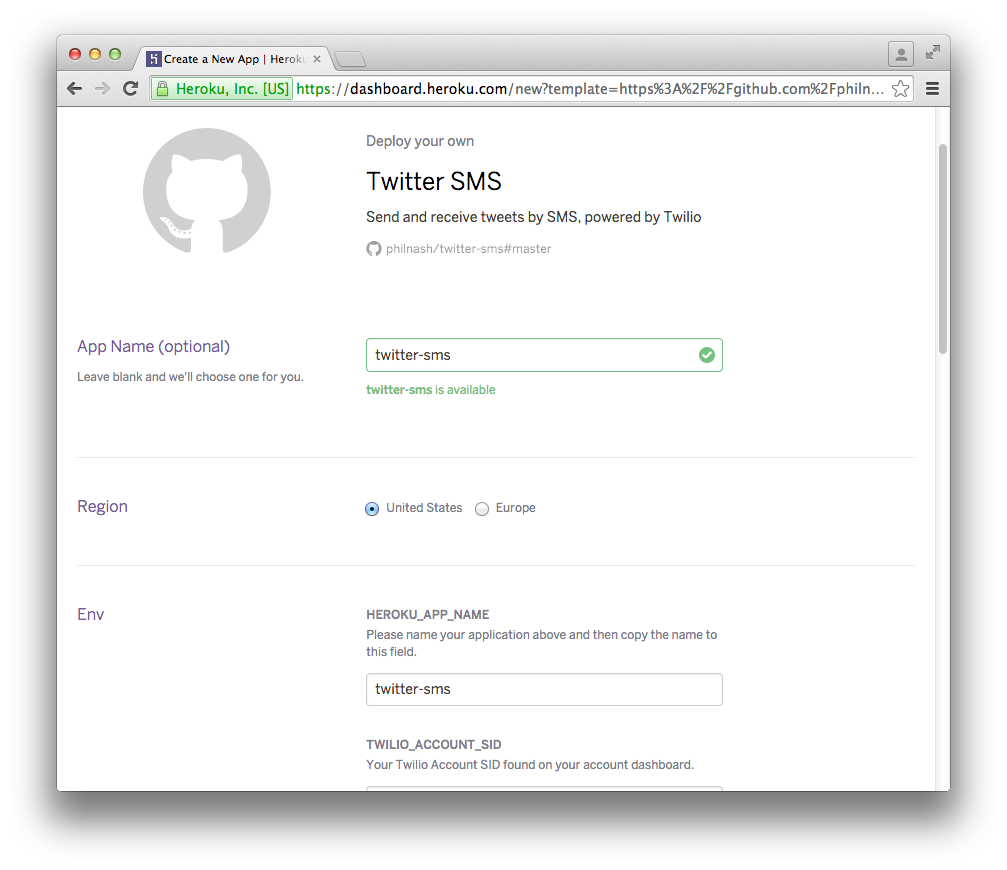This screenshot has height=870, width=1007.
Task: Open the Chrome hamburger menu
Action: tap(932, 89)
